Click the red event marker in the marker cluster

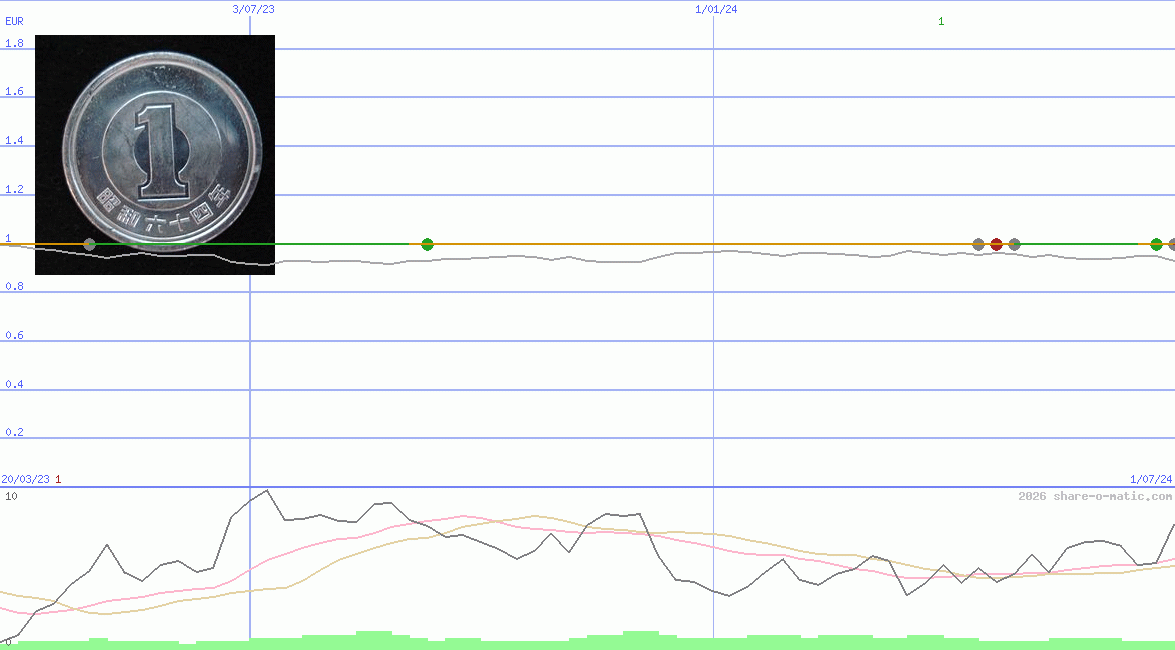995,243
